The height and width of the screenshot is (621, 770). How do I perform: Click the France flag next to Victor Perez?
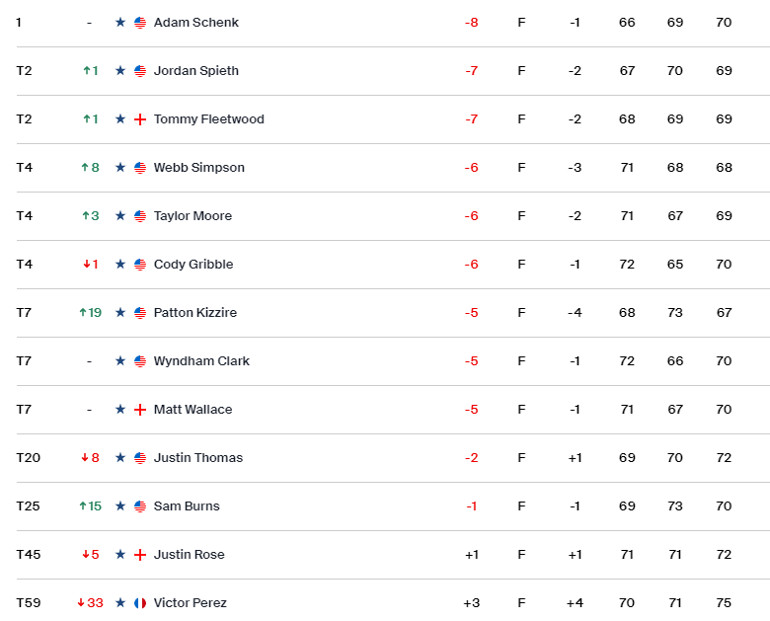click(x=140, y=603)
